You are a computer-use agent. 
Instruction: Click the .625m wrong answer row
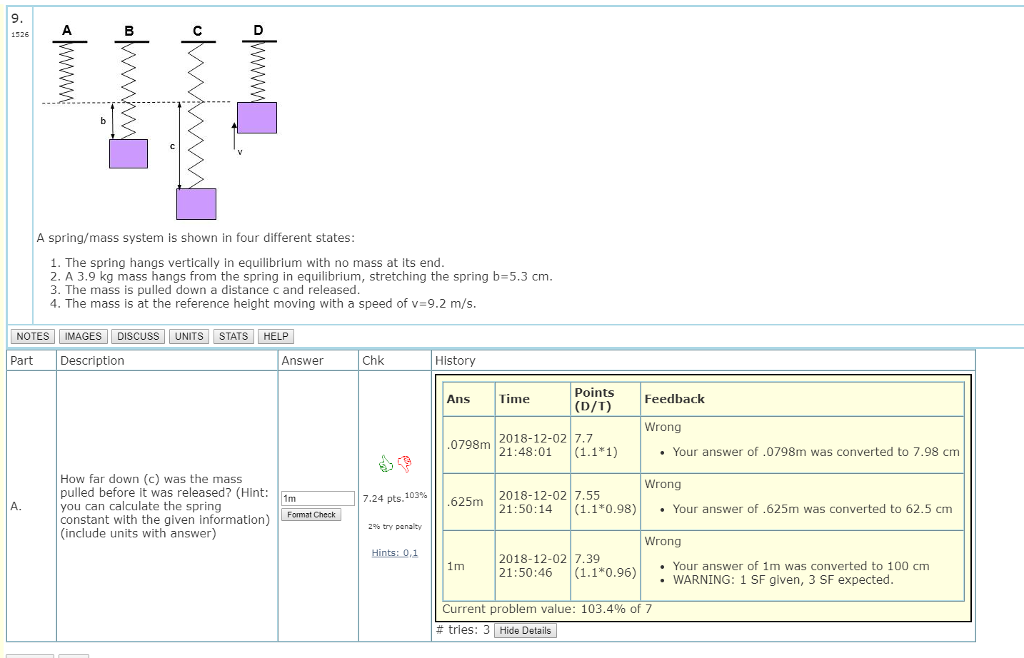click(464, 501)
